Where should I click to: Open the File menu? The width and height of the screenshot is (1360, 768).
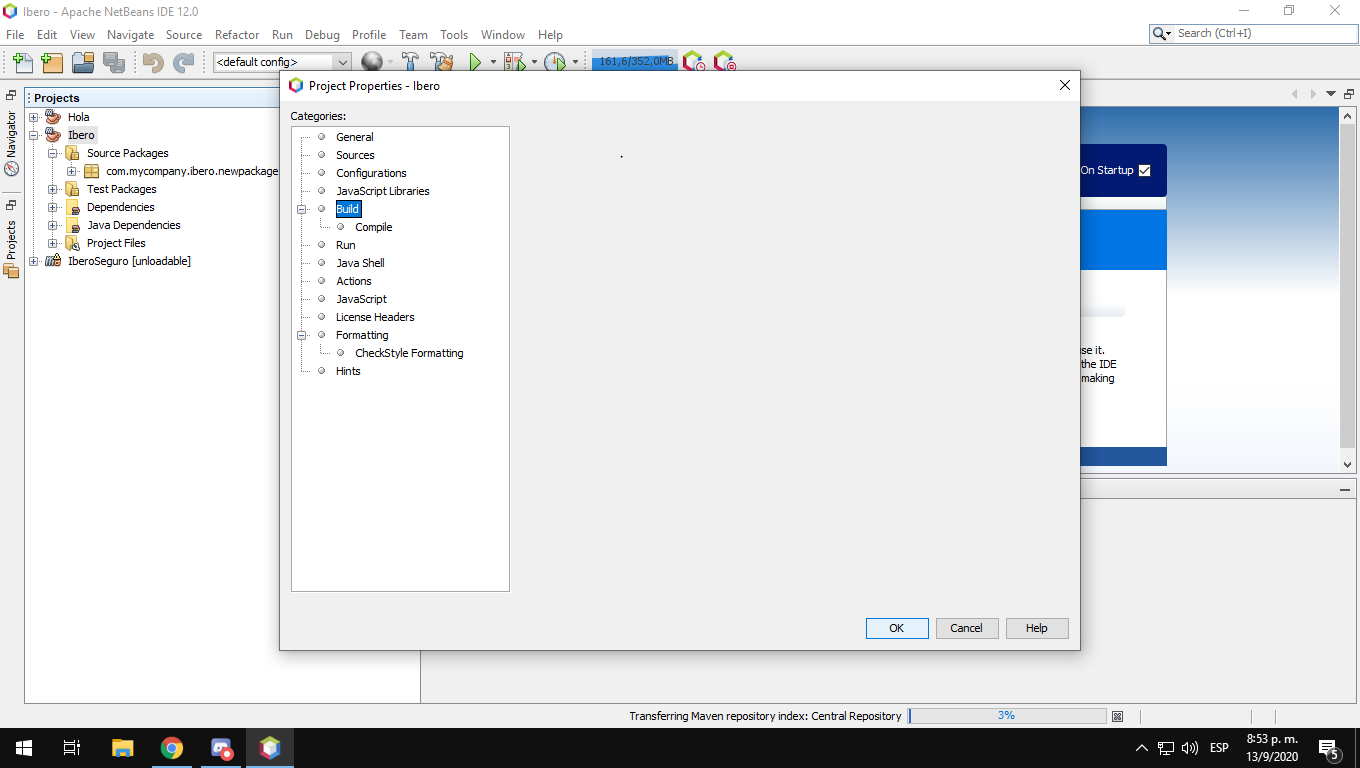tap(15, 34)
